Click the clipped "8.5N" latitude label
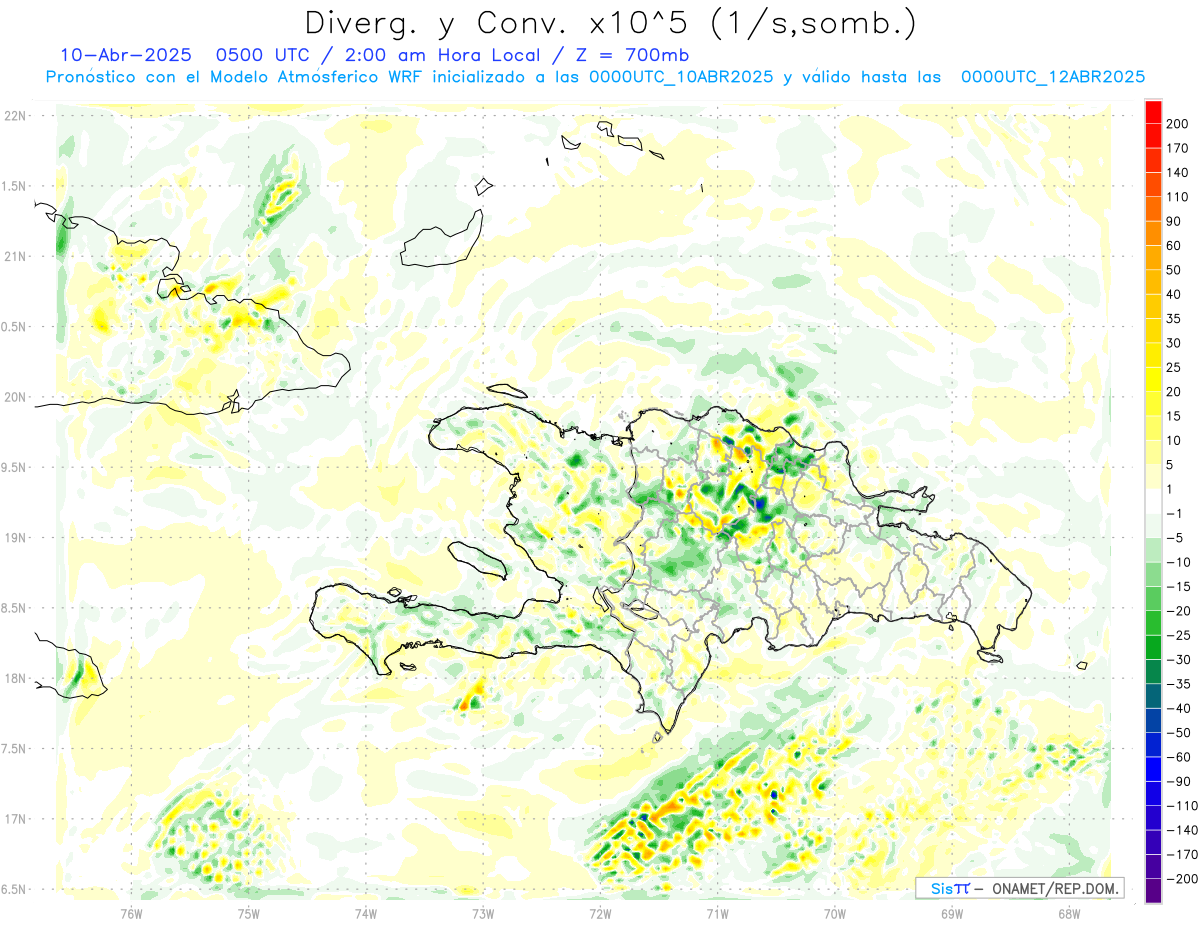Viewport: 1200px width, 927px height. click(x=14, y=608)
